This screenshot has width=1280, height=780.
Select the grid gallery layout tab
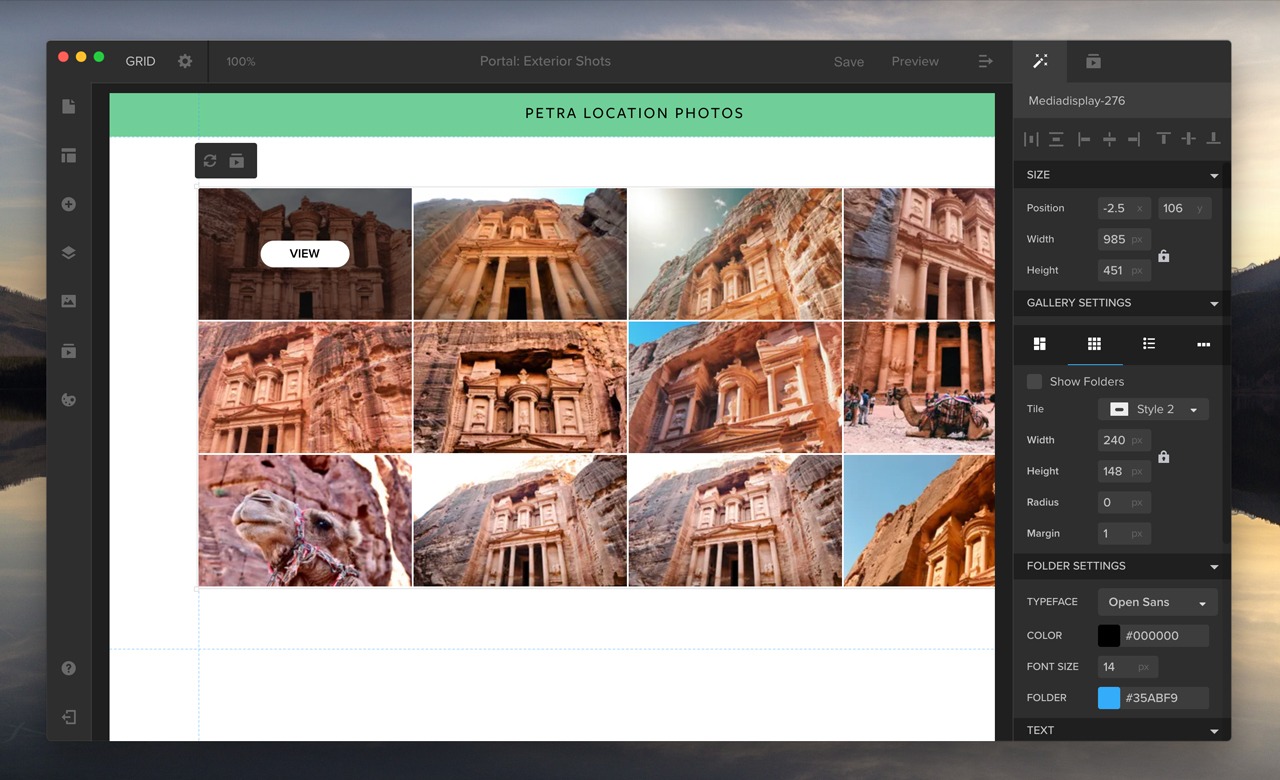1094,344
